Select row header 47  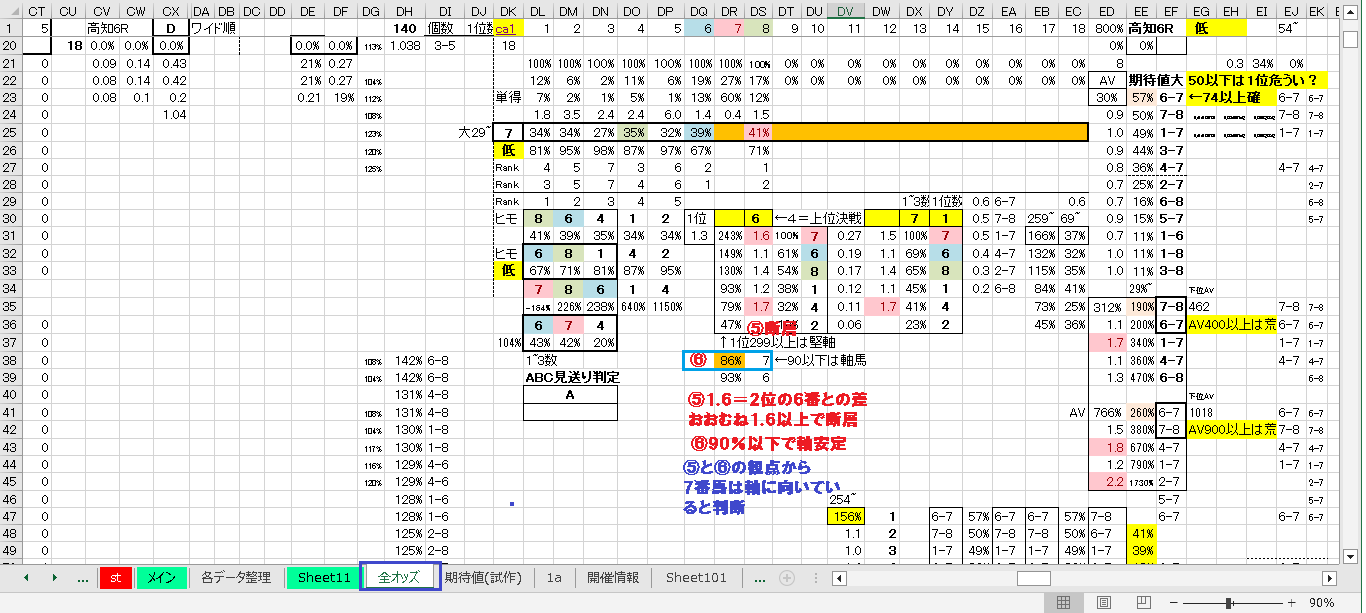[9, 515]
